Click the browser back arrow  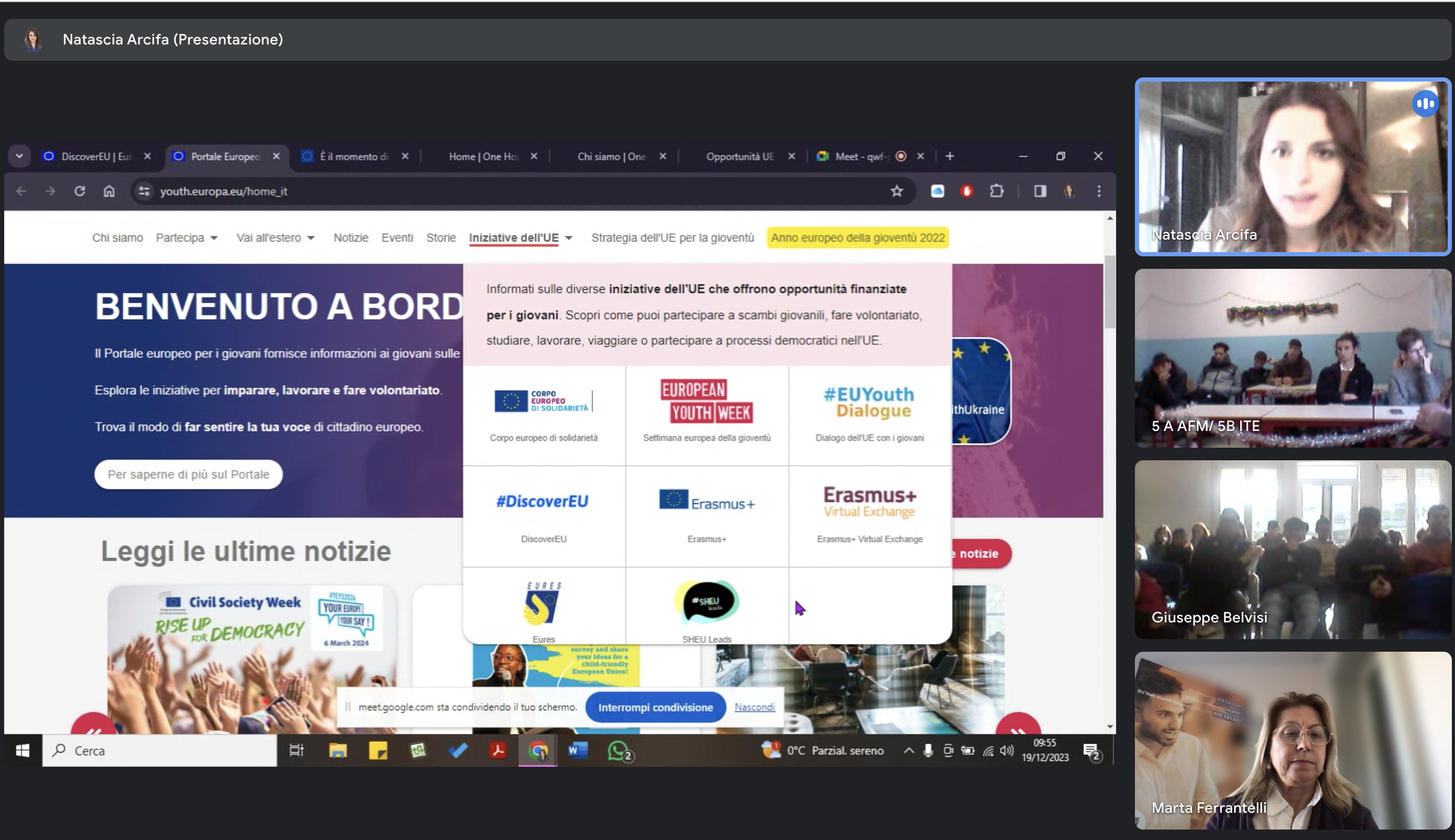(21, 191)
